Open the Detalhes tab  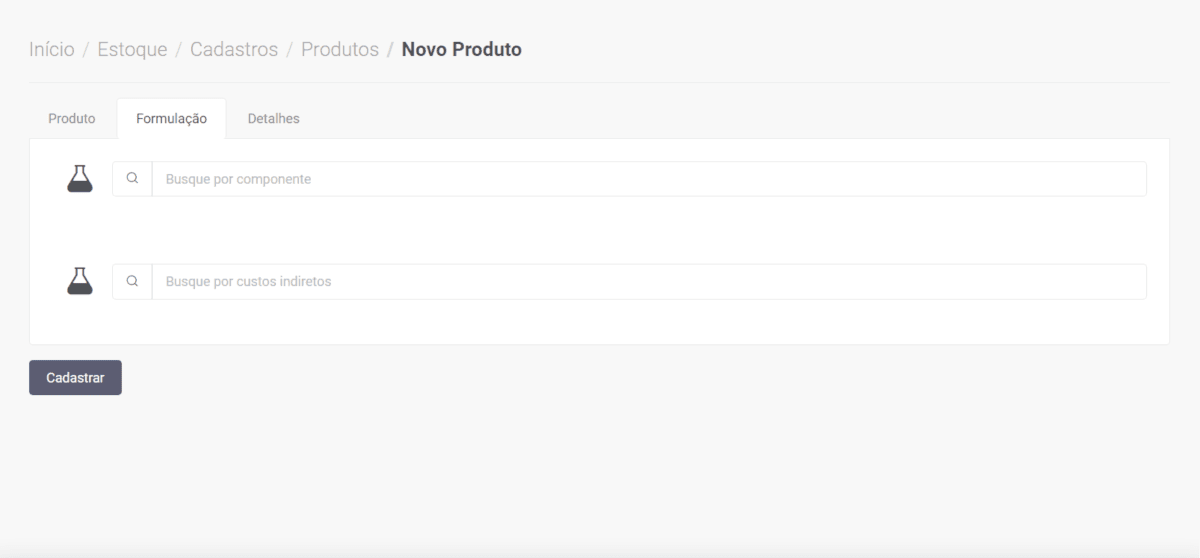(274, 118)
